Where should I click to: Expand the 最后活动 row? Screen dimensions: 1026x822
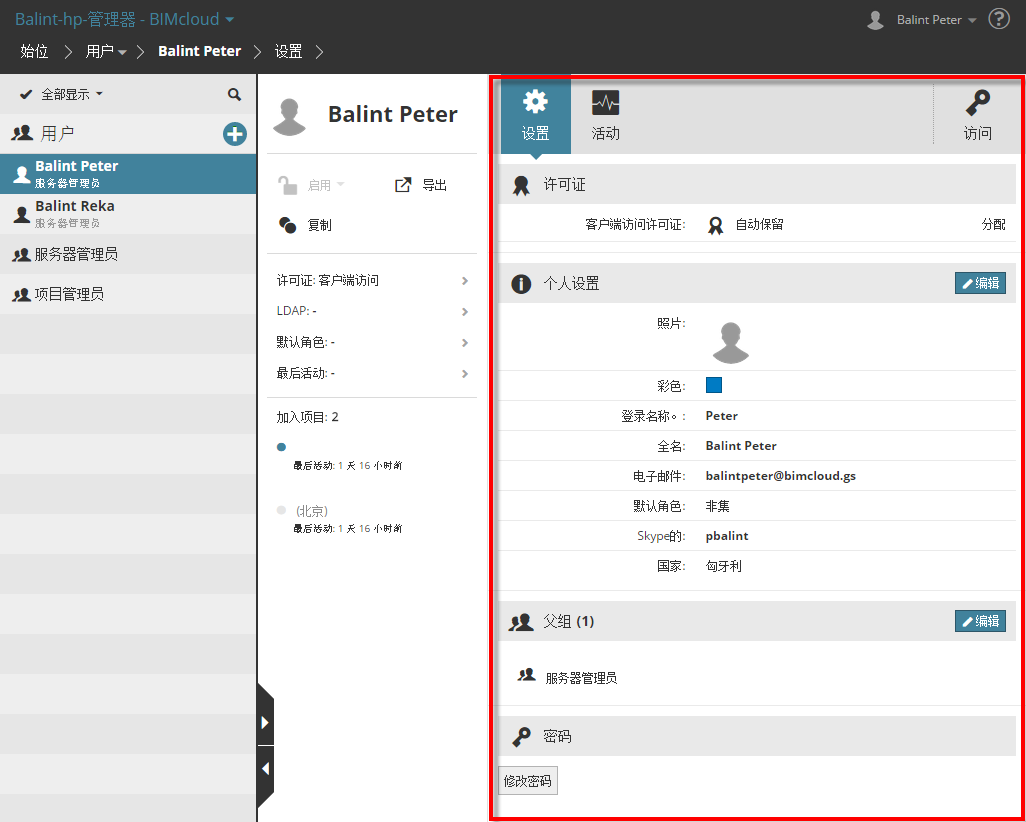pyautogui.click(x=372, y=374)
